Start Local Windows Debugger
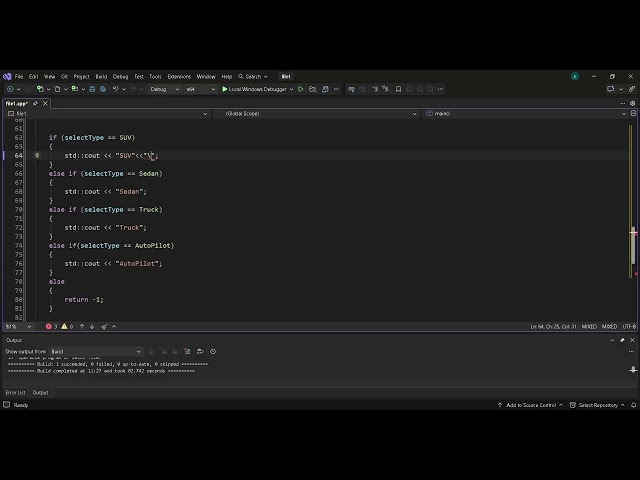Image resolution: width=640 pixels, height=480 pixels. pyautogui.click(x=254, y=89)
